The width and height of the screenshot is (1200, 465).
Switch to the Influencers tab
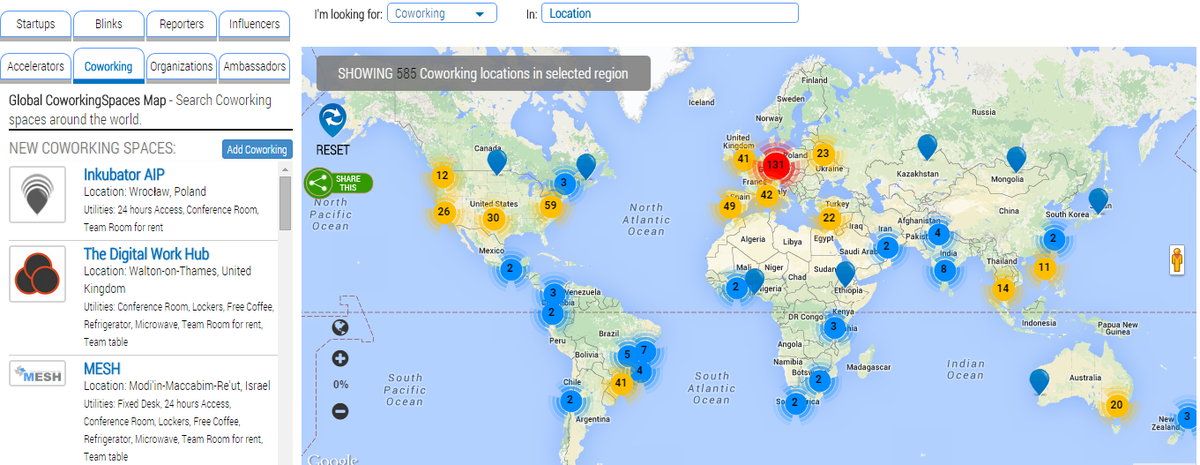point(255,24)
